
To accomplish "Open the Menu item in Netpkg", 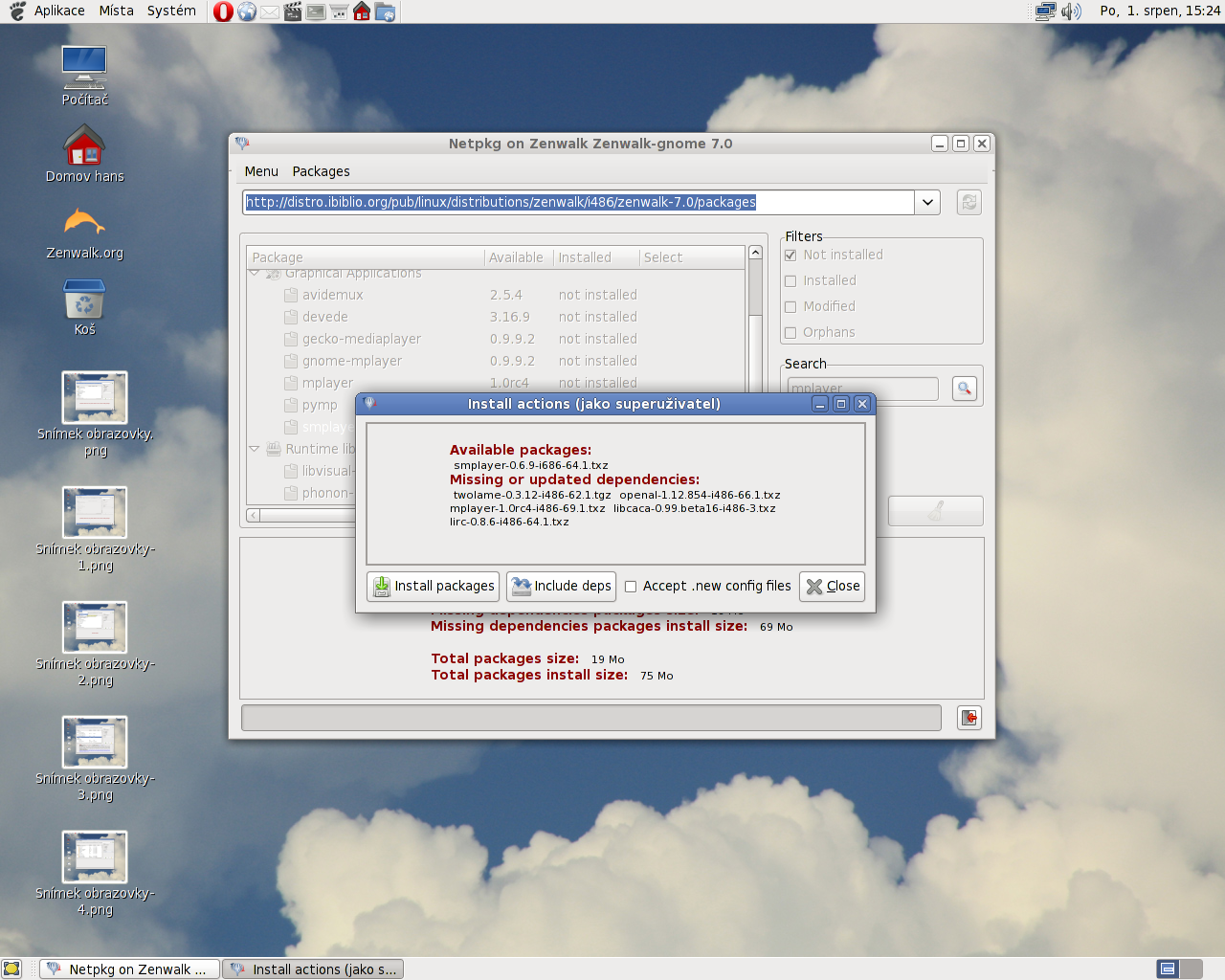I will (261, 171).
